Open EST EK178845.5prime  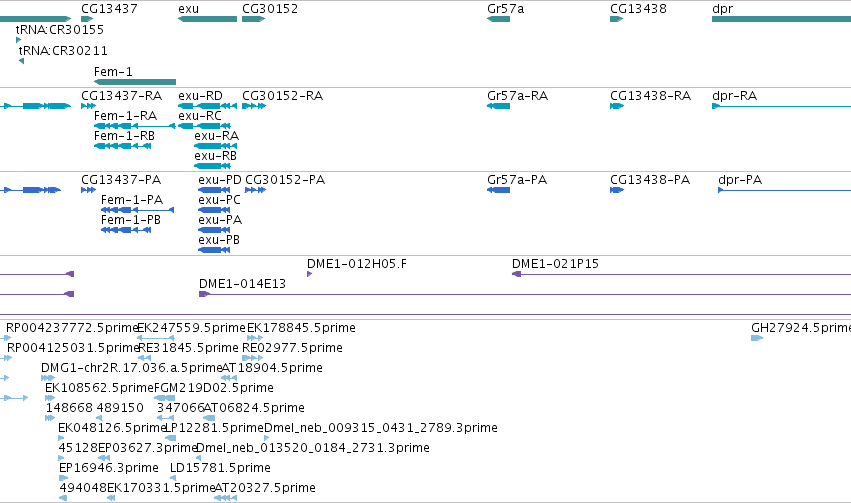(301, 328)
